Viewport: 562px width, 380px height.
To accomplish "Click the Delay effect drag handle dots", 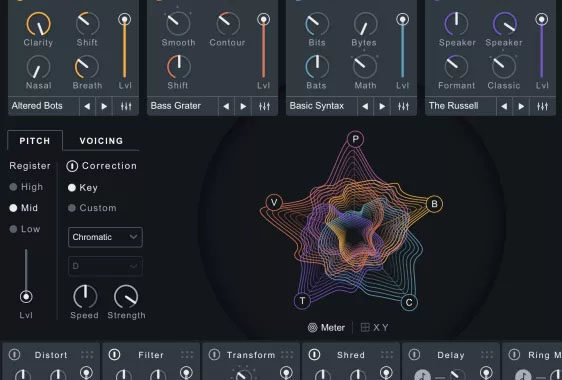I will pos(487,355).
